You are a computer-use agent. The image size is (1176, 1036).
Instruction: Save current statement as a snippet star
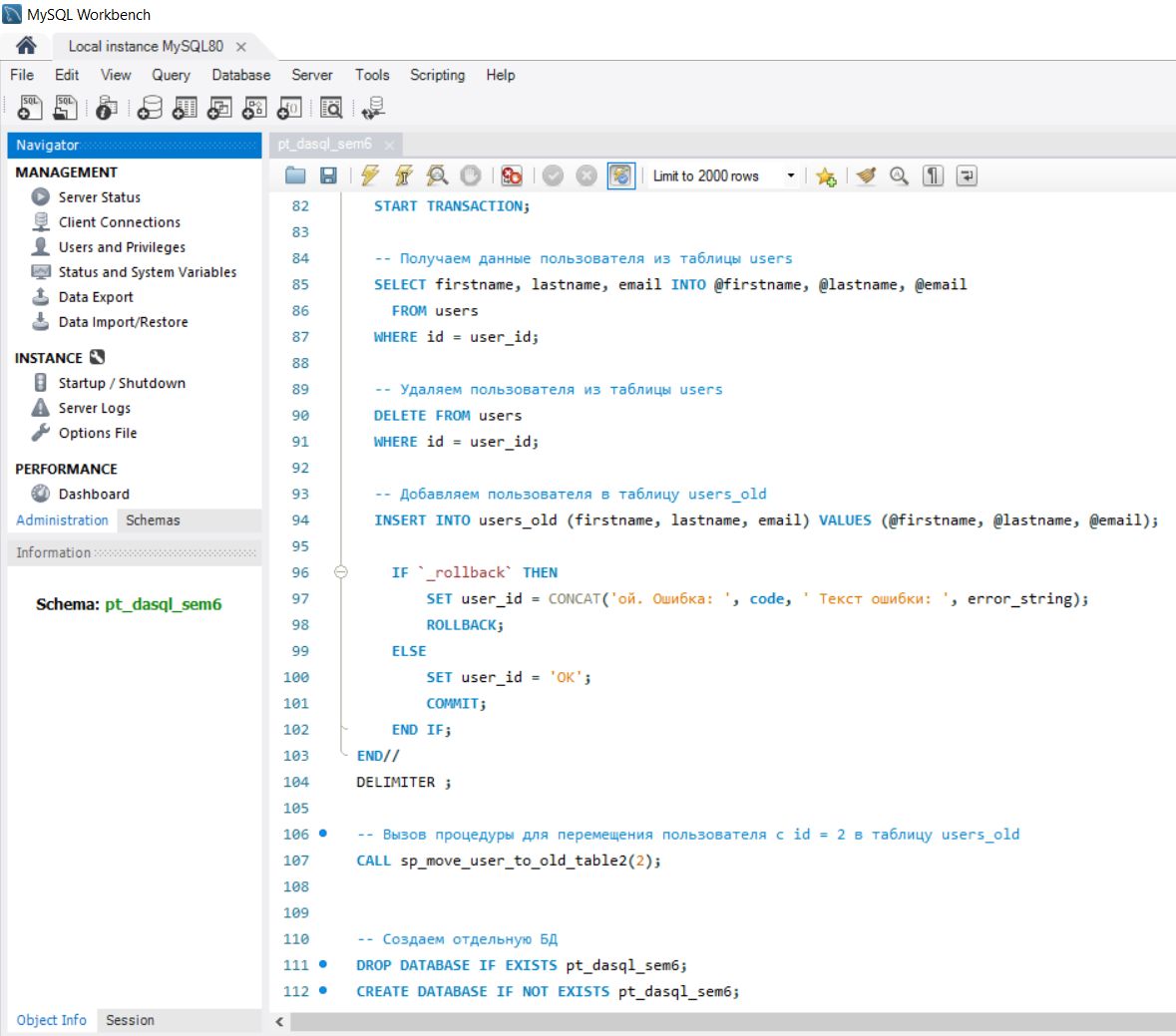tap(826, 176)
